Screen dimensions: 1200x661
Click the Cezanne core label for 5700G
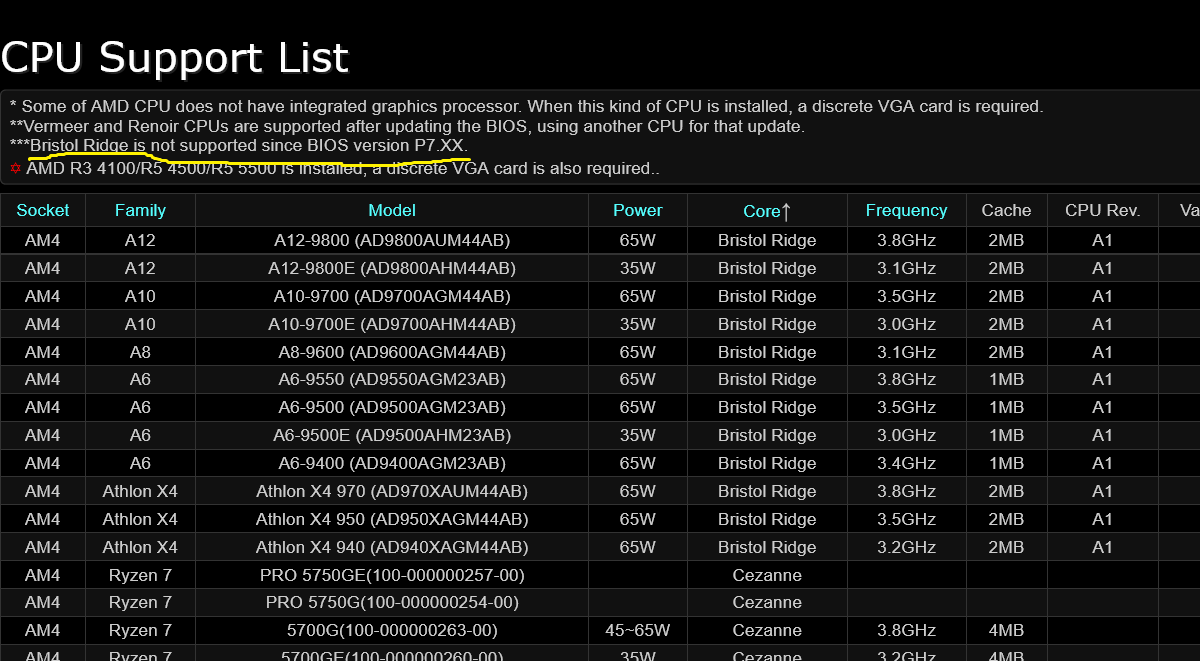click(x=767, y=630)
